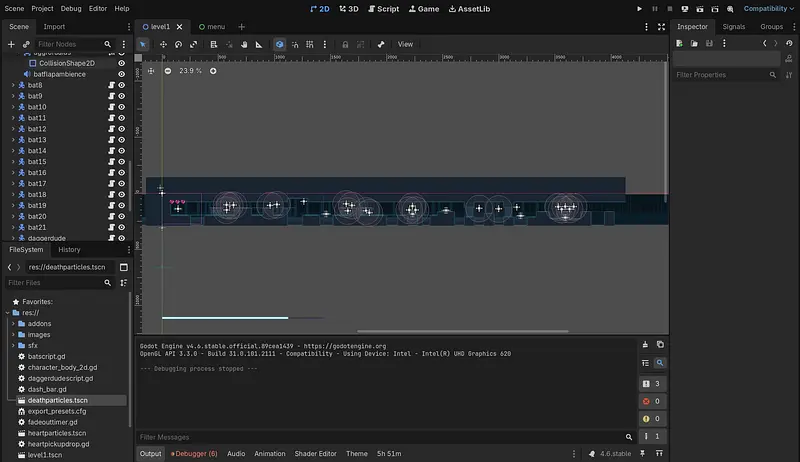Hide the bat12 node
This screenshot has width=800, height=462.
point(122,129)
